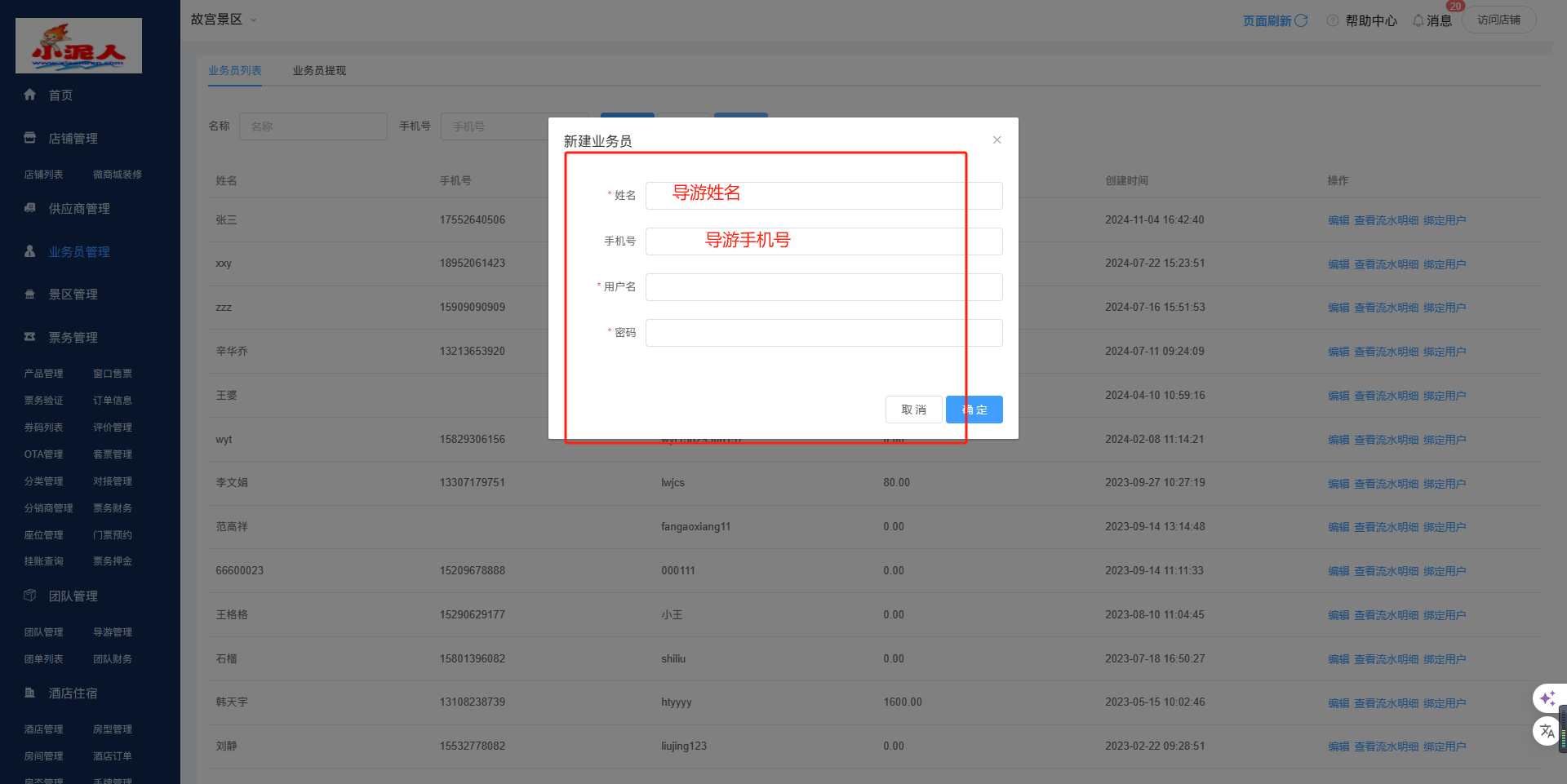Click the 密码 input field
The height and width of the screenshot is (784, 1567).
(x=823, y=333)
